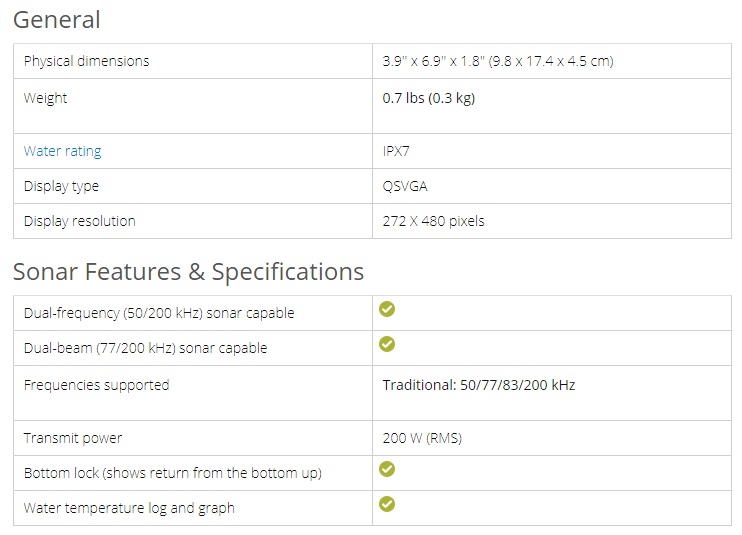Click the 200 W (RMS) transmit power value
The image size is (742, 535).
422,438
